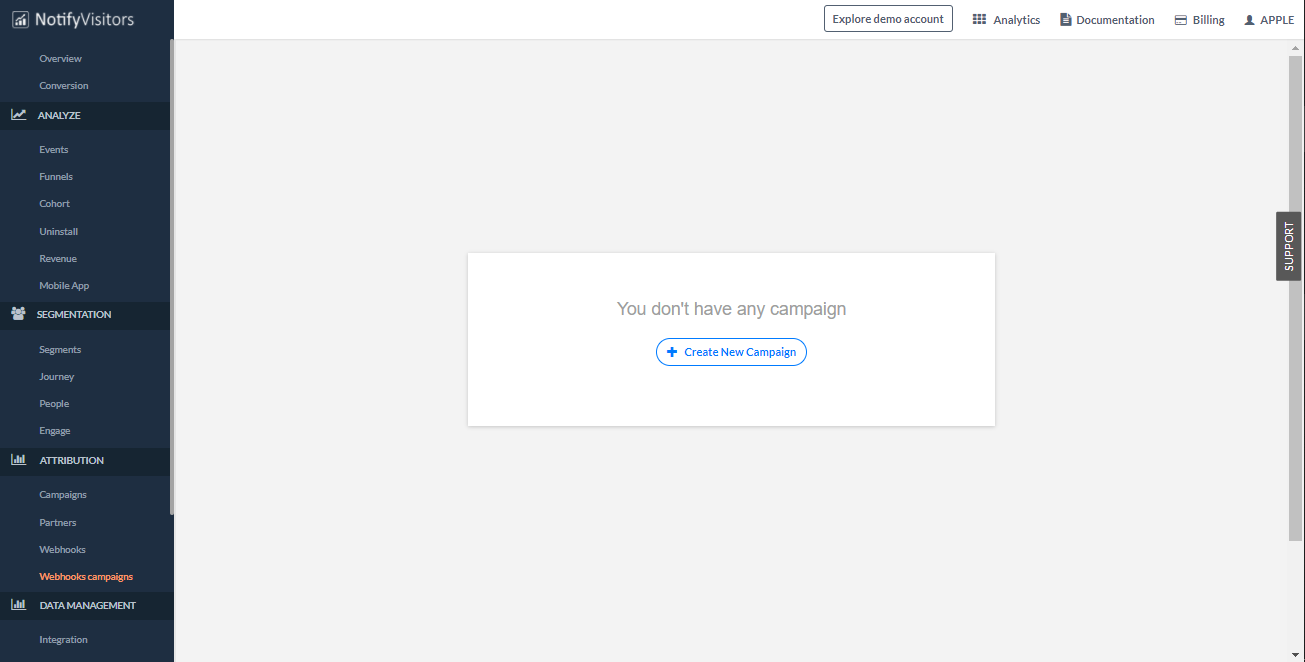Collapse the ANALYZE section header
1305x662 pixels.
point(59,116)
